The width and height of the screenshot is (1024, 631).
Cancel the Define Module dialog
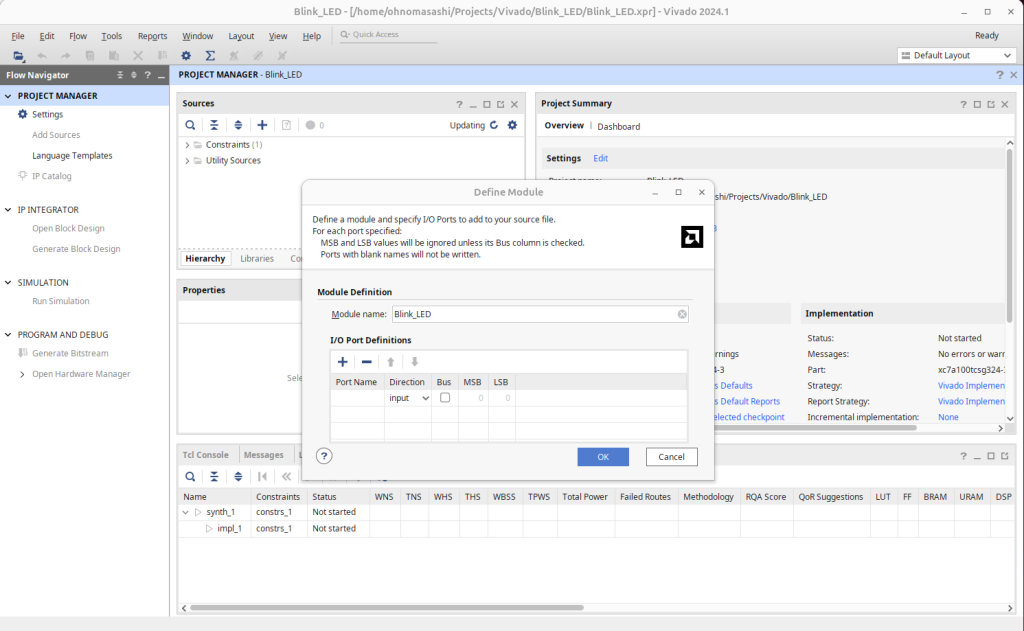[671, 457]
